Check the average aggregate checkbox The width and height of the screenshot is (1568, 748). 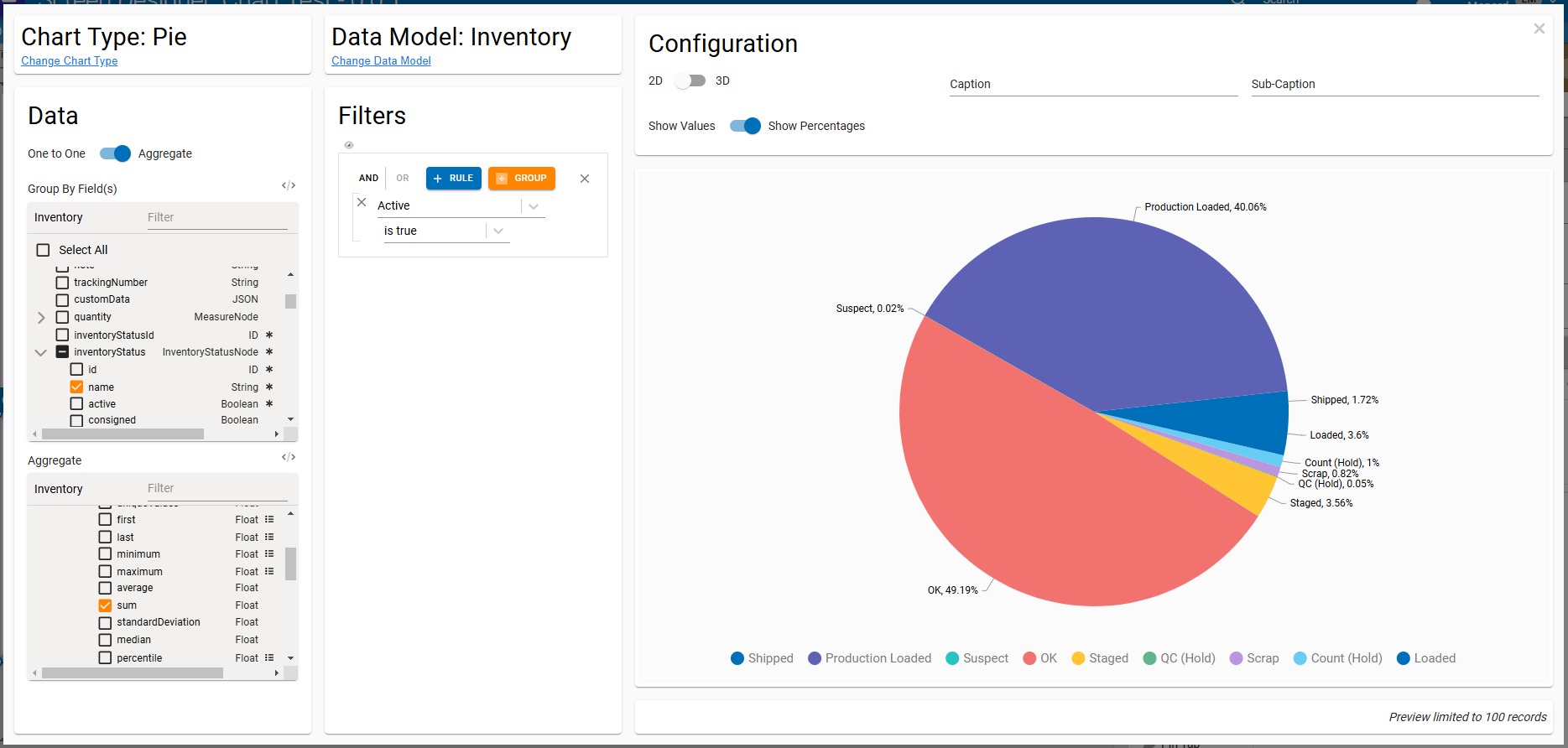click(105, 588)
